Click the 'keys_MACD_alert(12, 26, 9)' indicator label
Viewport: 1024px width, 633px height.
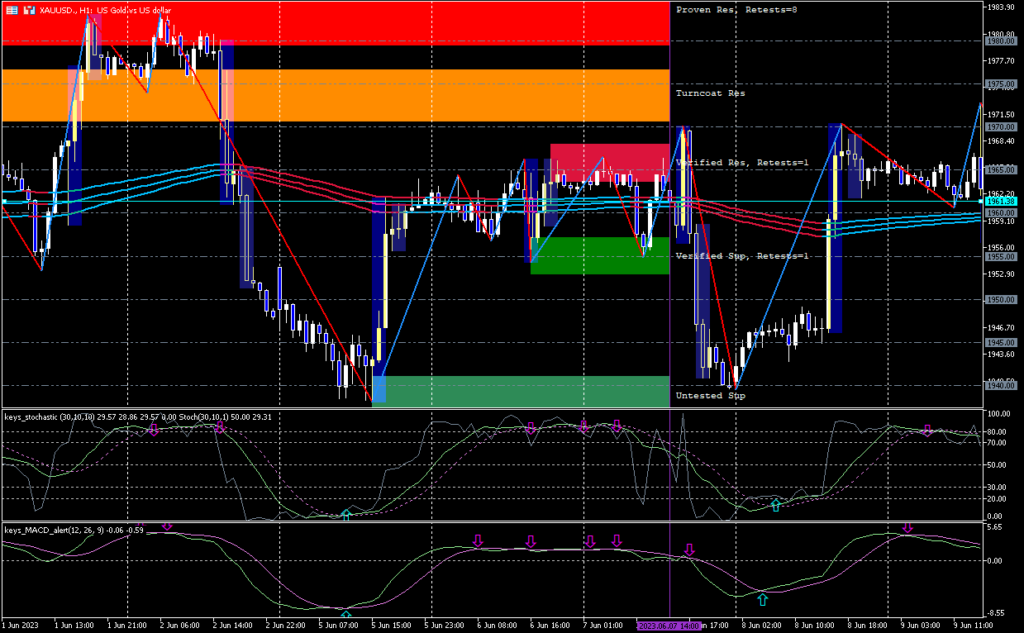click(54, 530)
